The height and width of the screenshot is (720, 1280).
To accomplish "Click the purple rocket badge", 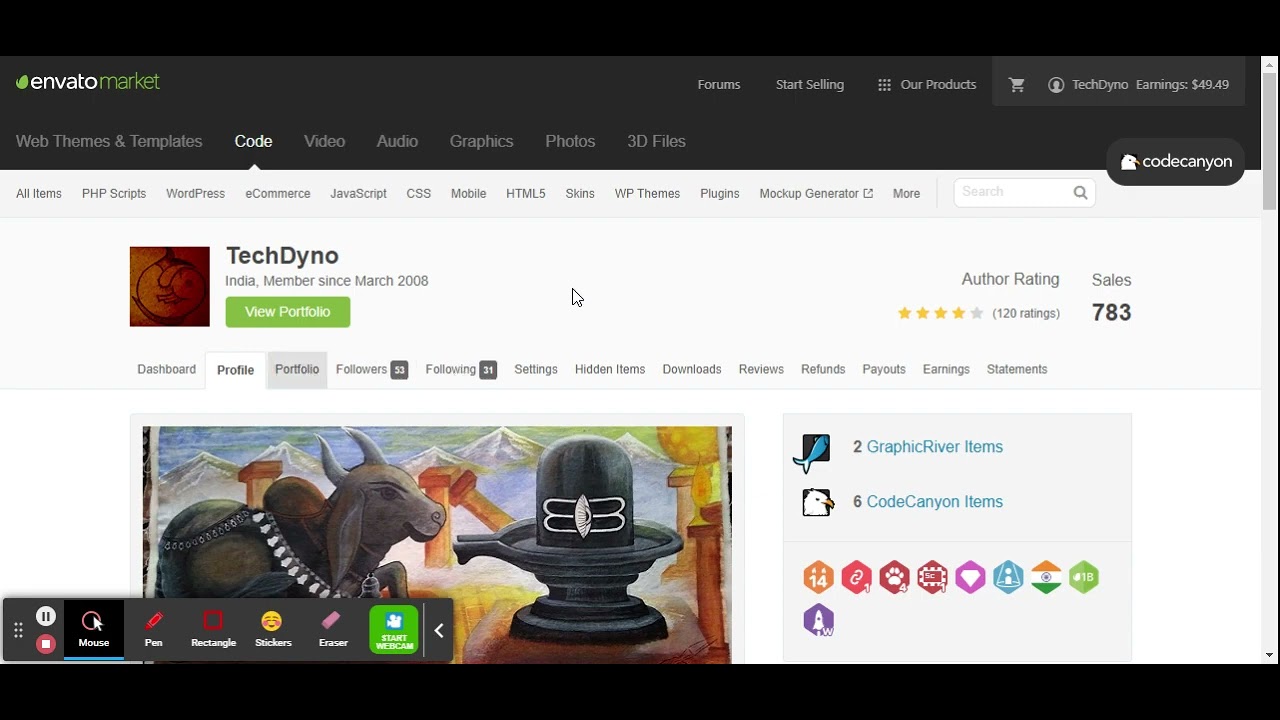I will pyautogui.click(x=818, y=620).
